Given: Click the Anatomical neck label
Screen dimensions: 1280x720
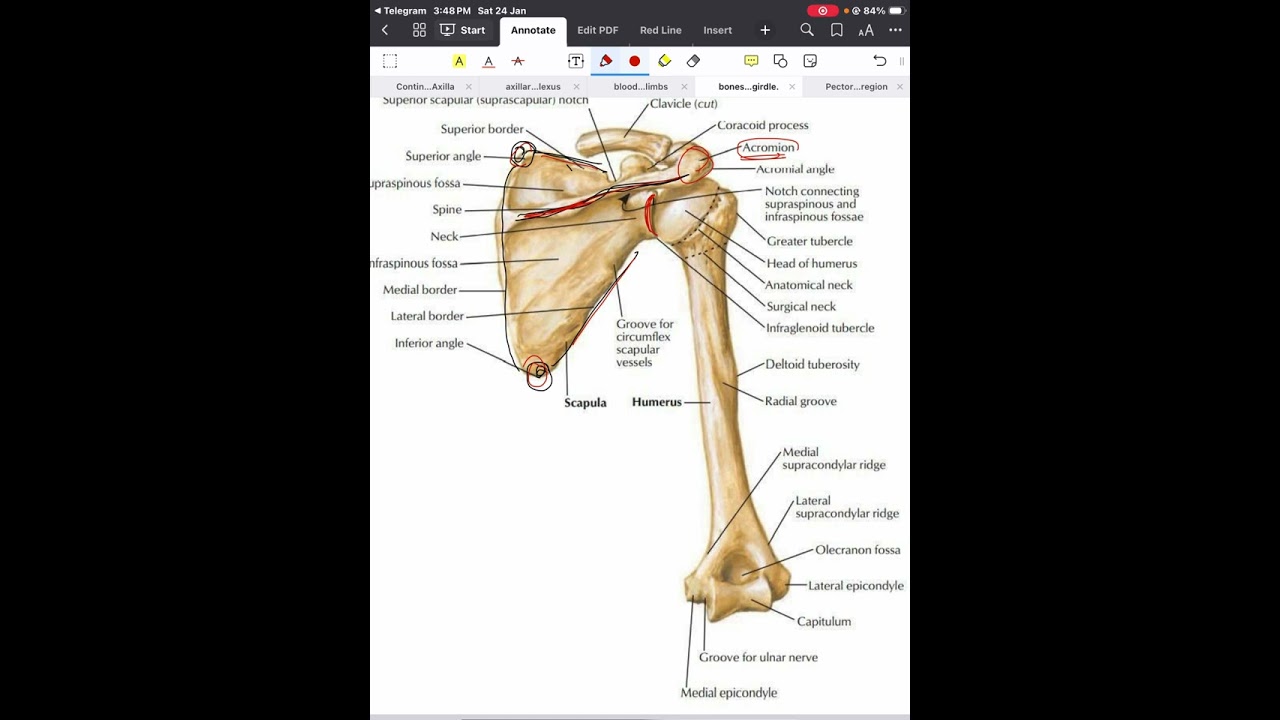Looking at the screenshot, I should tap(809, 285).
